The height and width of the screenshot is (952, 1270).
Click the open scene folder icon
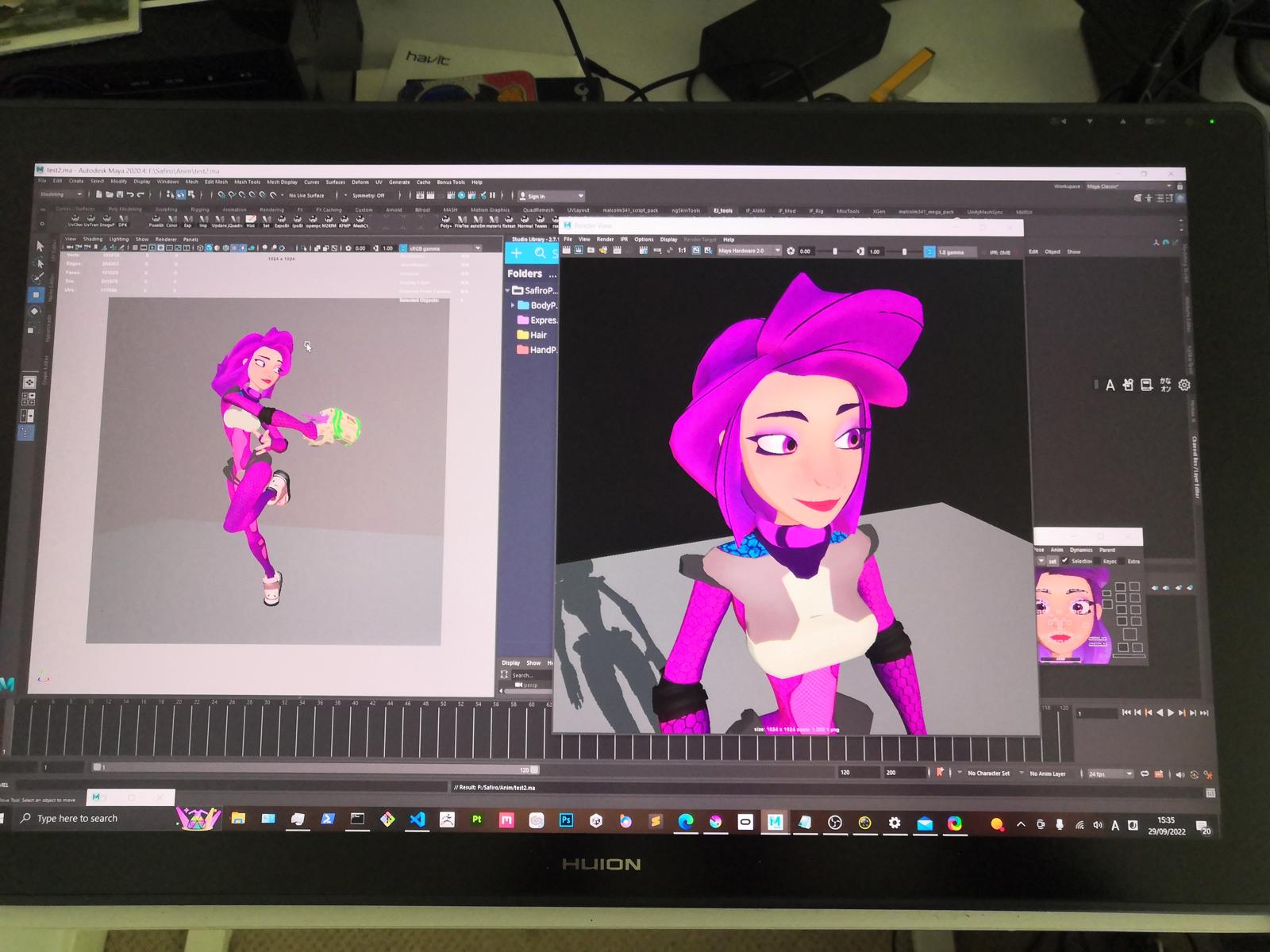[x=110, y=194]
